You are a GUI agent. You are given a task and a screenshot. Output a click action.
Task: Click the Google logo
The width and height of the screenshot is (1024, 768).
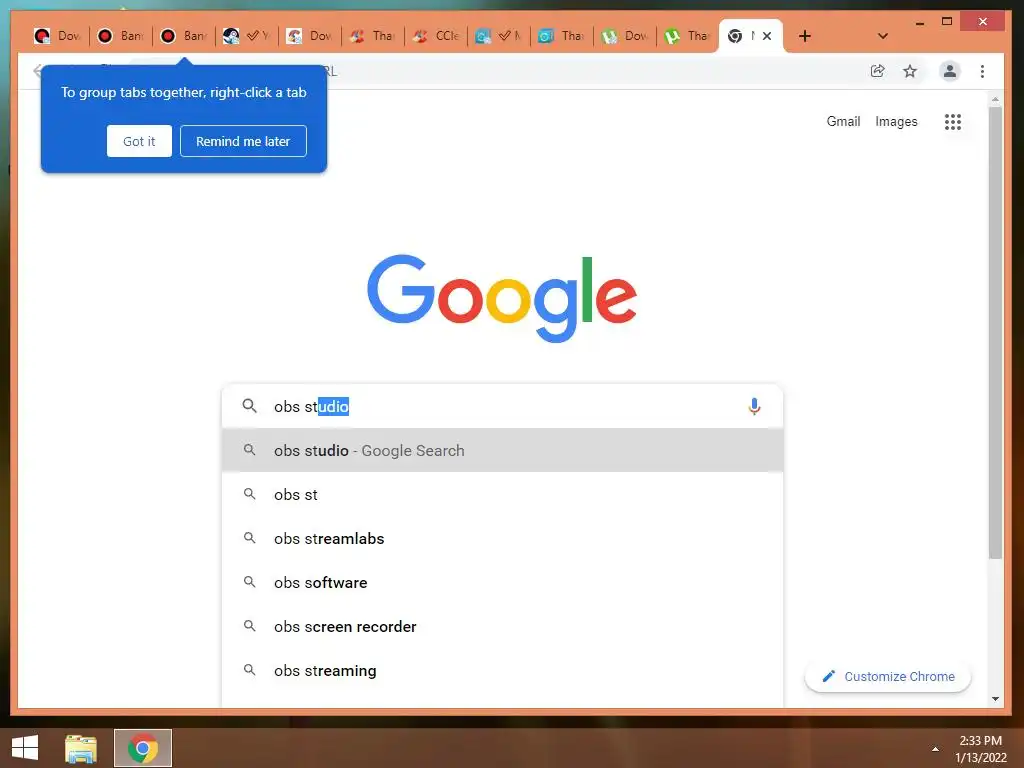[502, 298]
